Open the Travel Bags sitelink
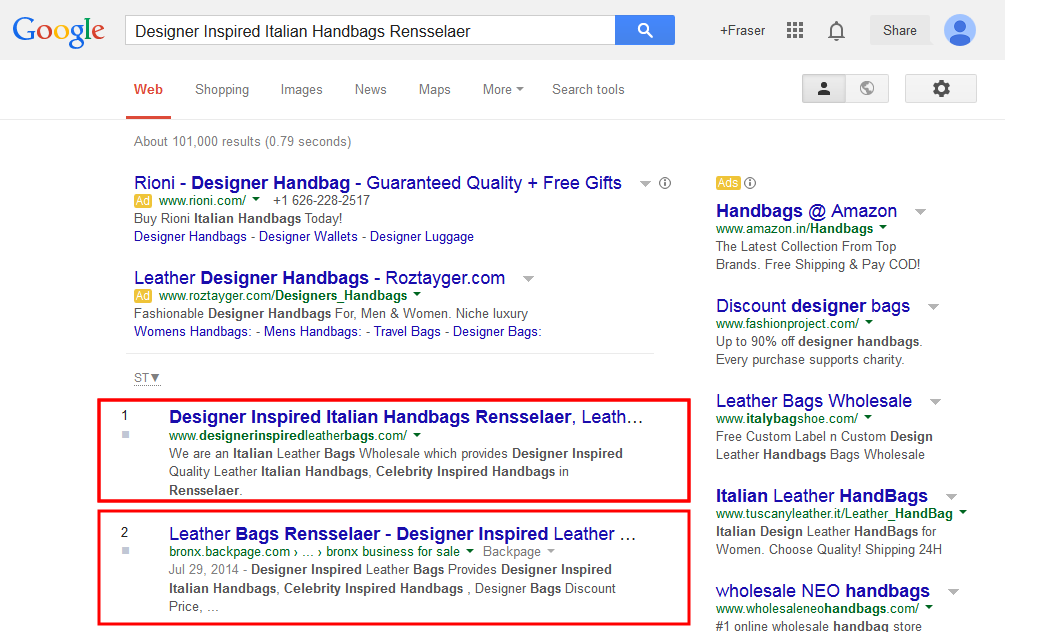This screenshot has width=1051, height=632. [407, 332]
